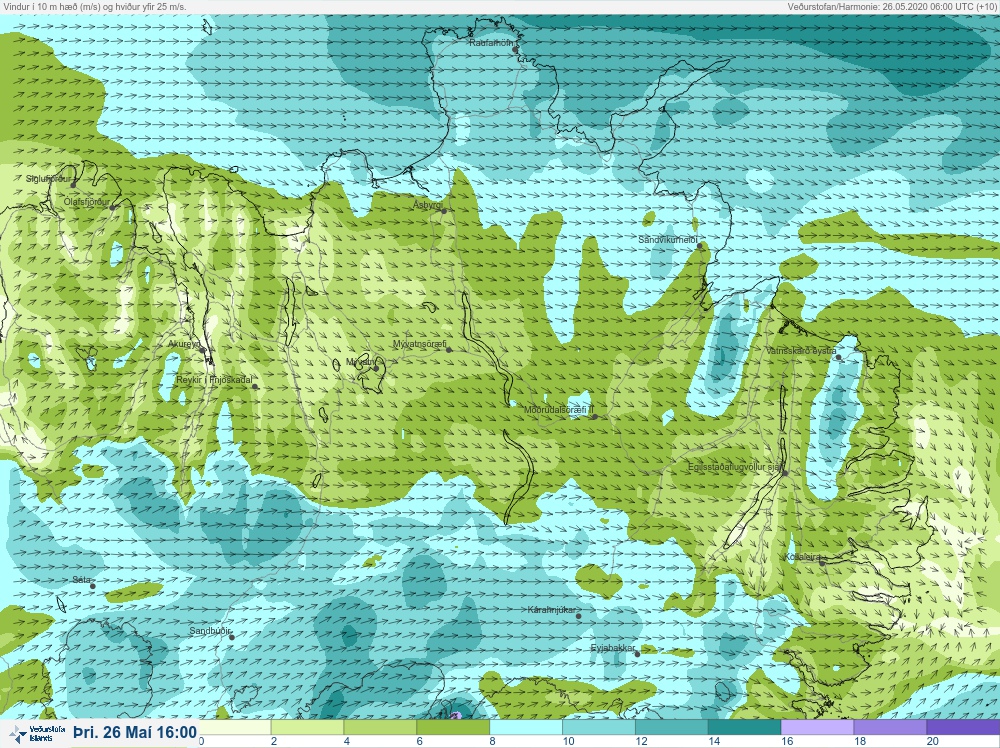Viewport: 1000px width, 748px height.
Task: Click the 4–6 m/s green legend swatch
Action: [380, 727]
